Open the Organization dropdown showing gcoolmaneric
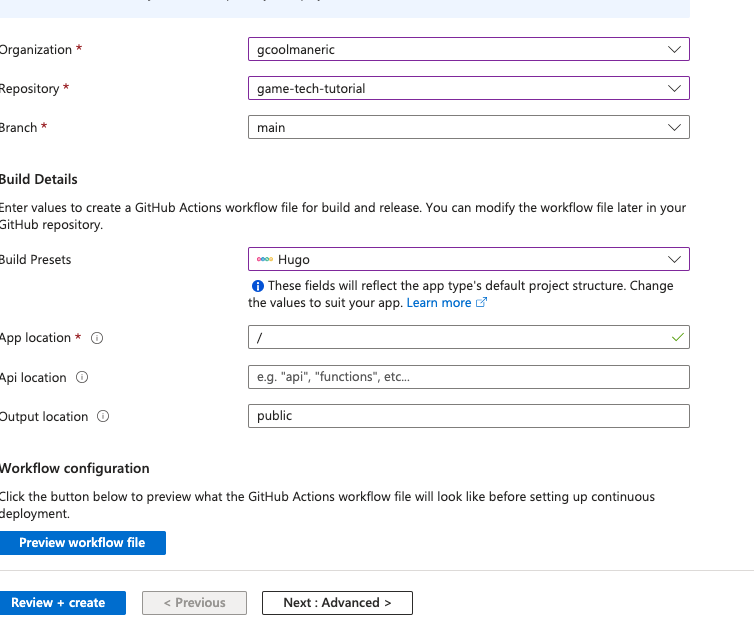This screenshot has height=627, width=754. pos(469,49)
